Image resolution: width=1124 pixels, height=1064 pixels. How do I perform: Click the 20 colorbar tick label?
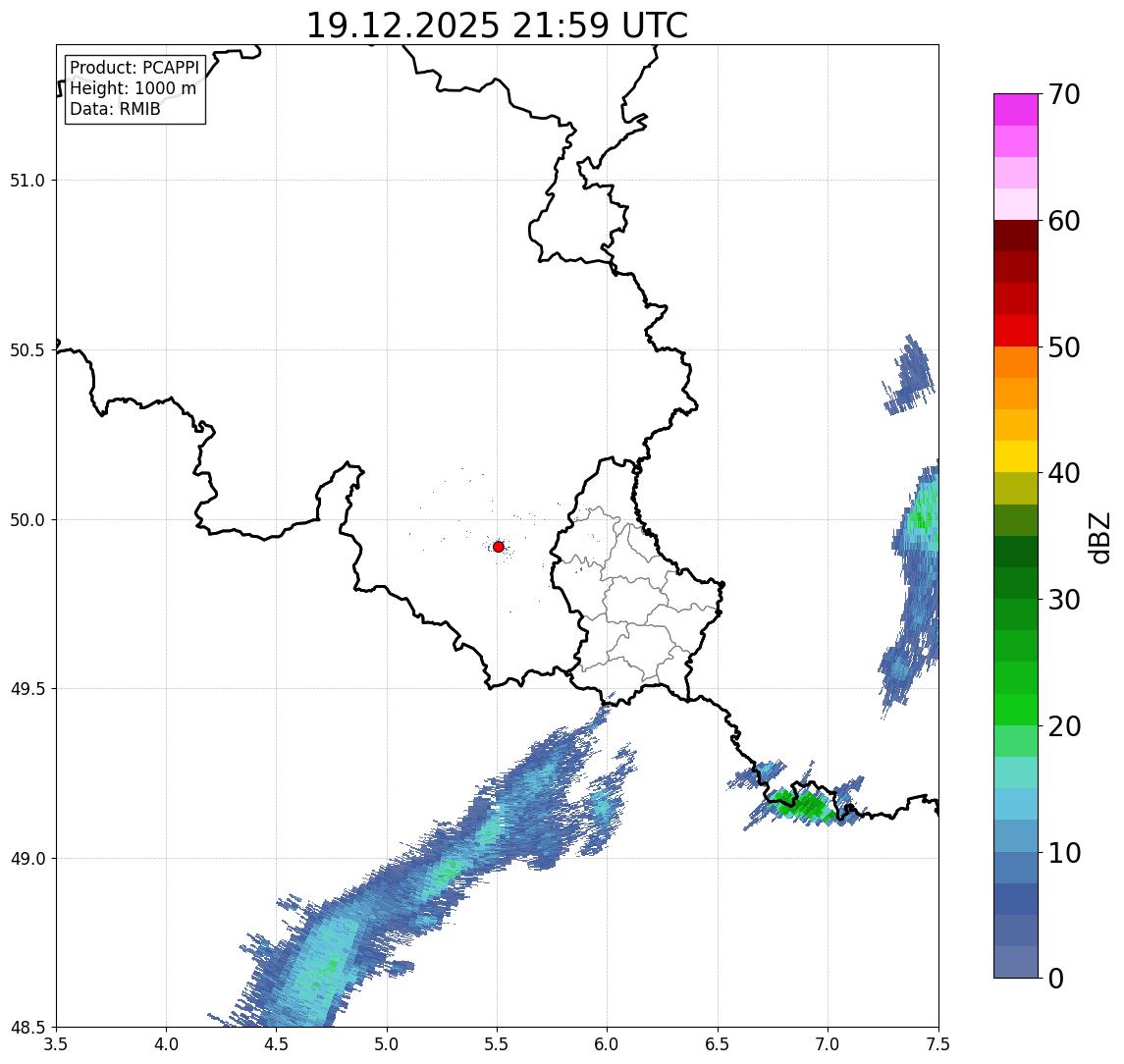tap(1064, 726)
